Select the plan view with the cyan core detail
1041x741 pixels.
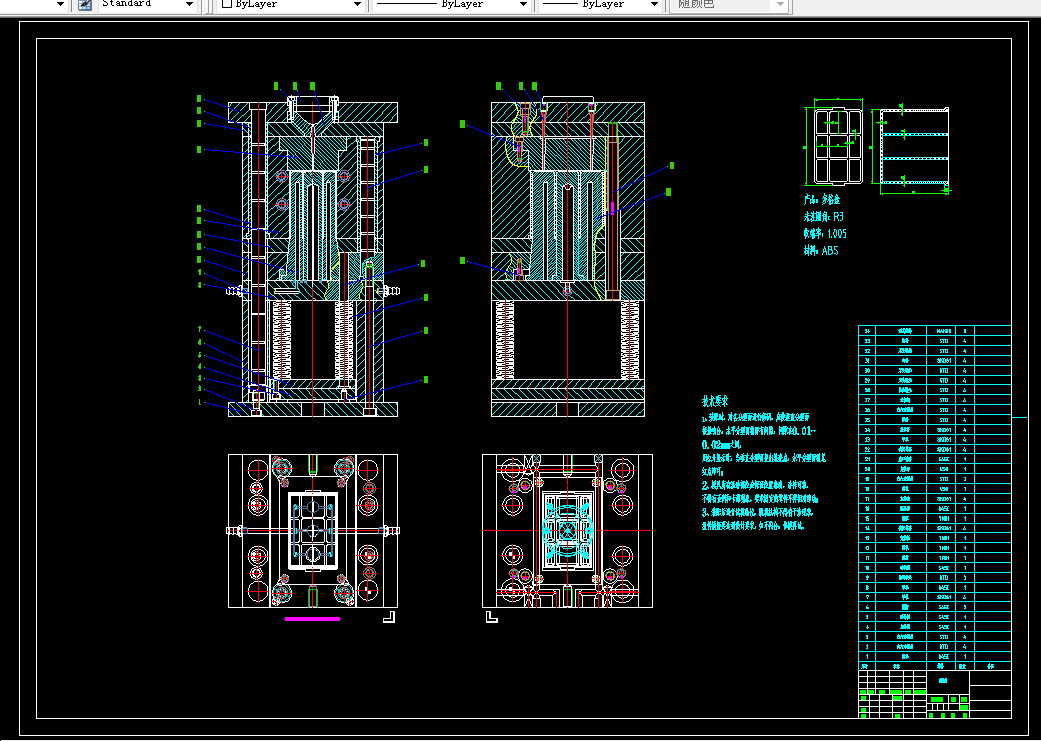[568, 531]
